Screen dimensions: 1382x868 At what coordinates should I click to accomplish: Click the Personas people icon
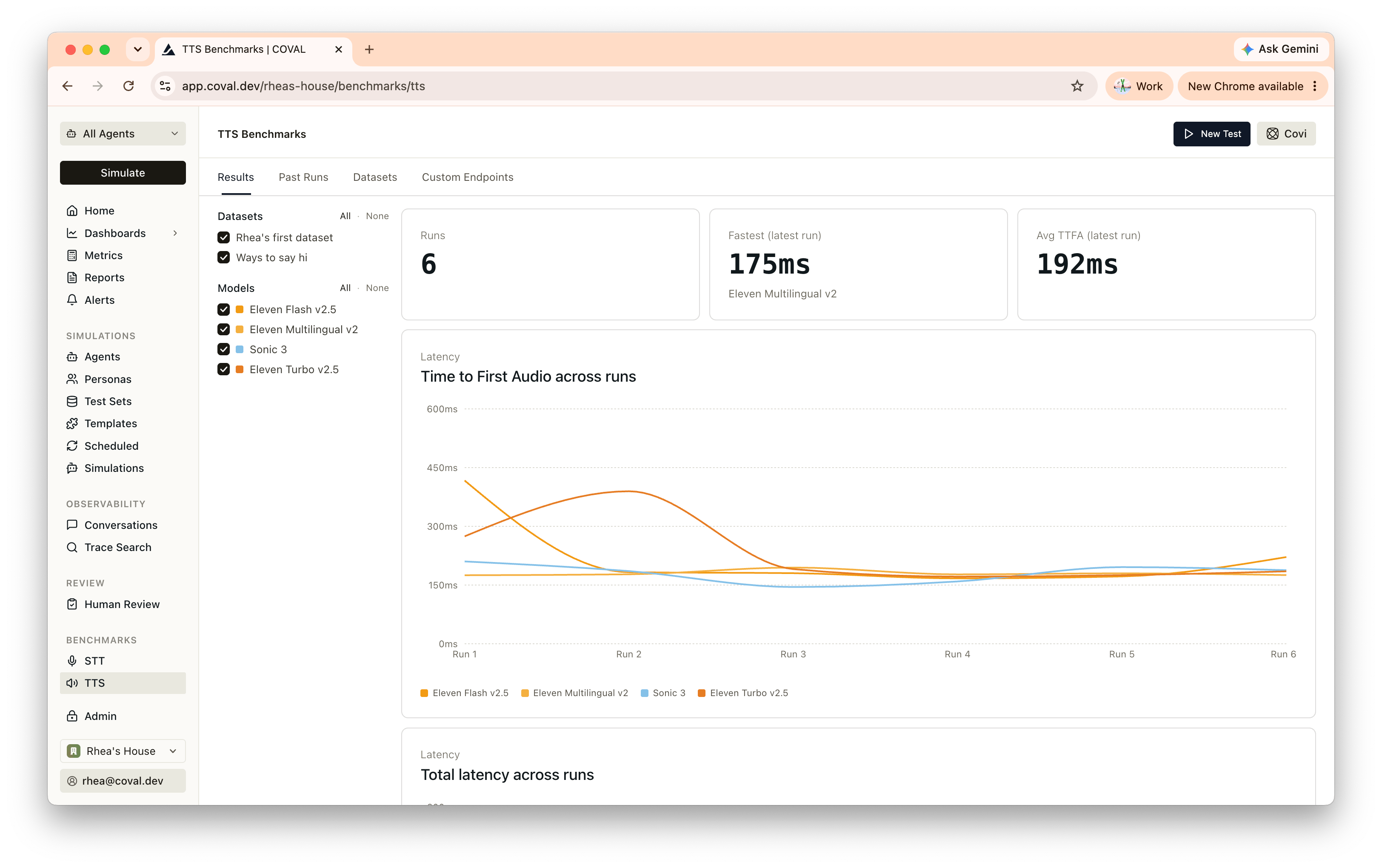click(x=72, y=379)
